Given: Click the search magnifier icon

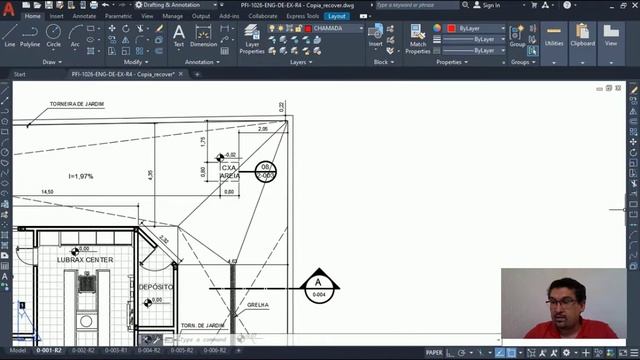Looking at the screenshot, I should pyautogui.click(x=465, y=5).
